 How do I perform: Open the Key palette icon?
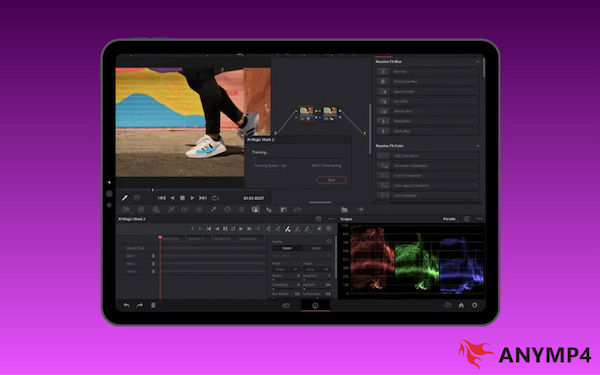284,209
